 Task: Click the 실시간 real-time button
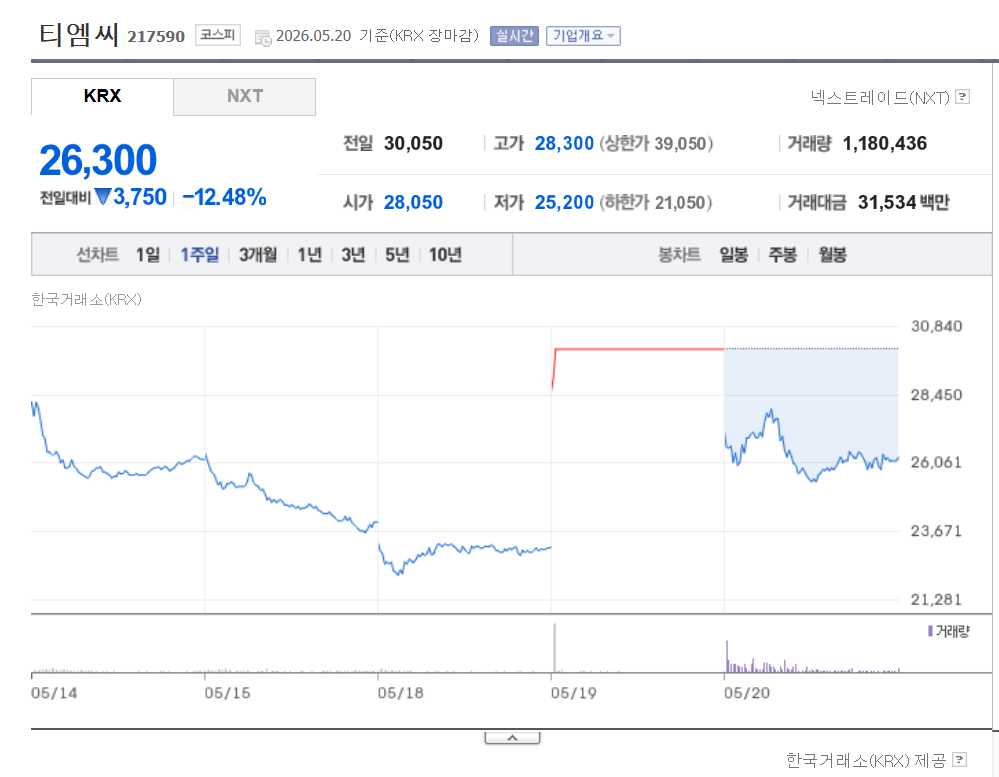(x=514, y=36)
